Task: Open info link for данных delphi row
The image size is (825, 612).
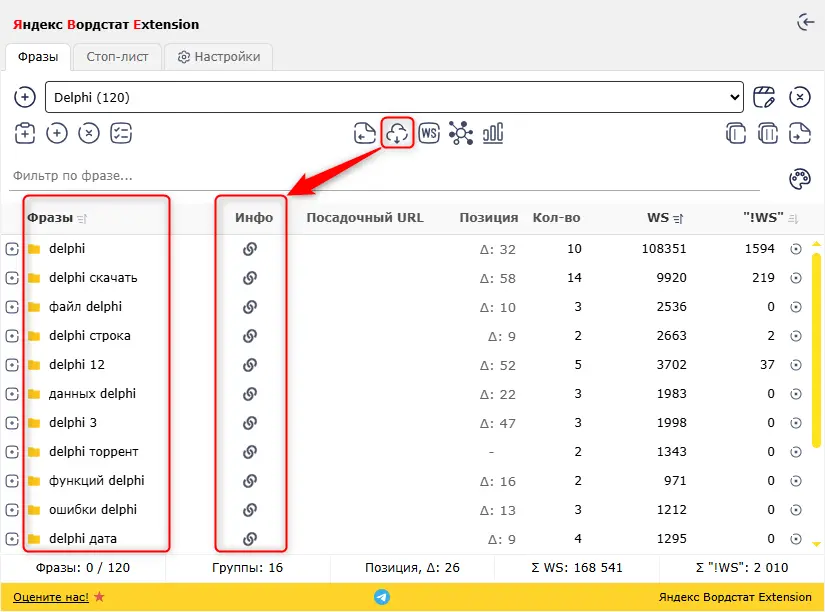Action: coord(250,394)
